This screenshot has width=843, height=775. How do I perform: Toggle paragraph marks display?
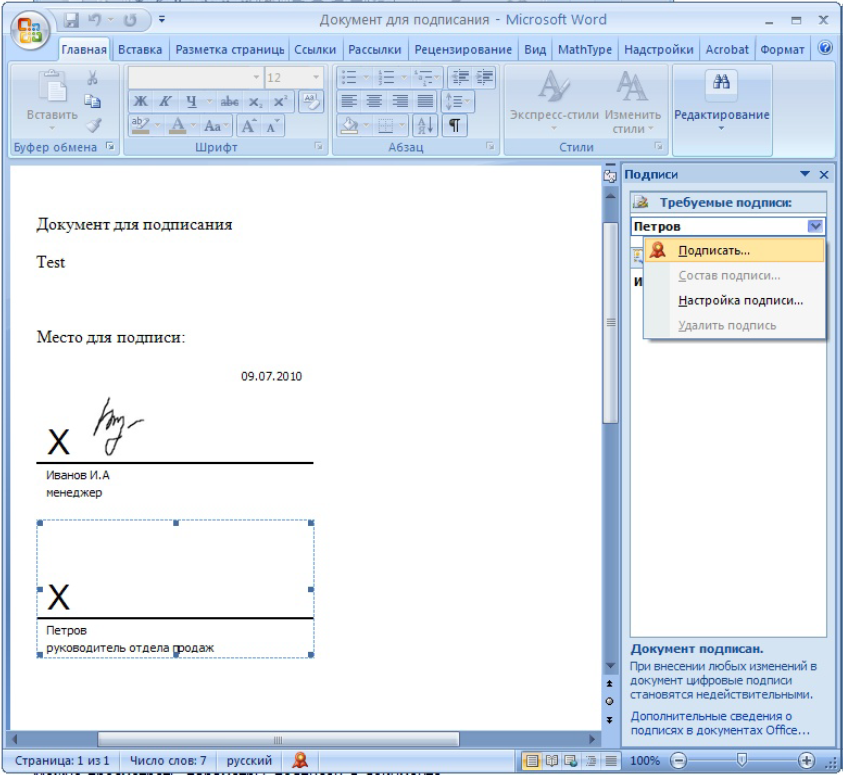[x=455, y=126]
